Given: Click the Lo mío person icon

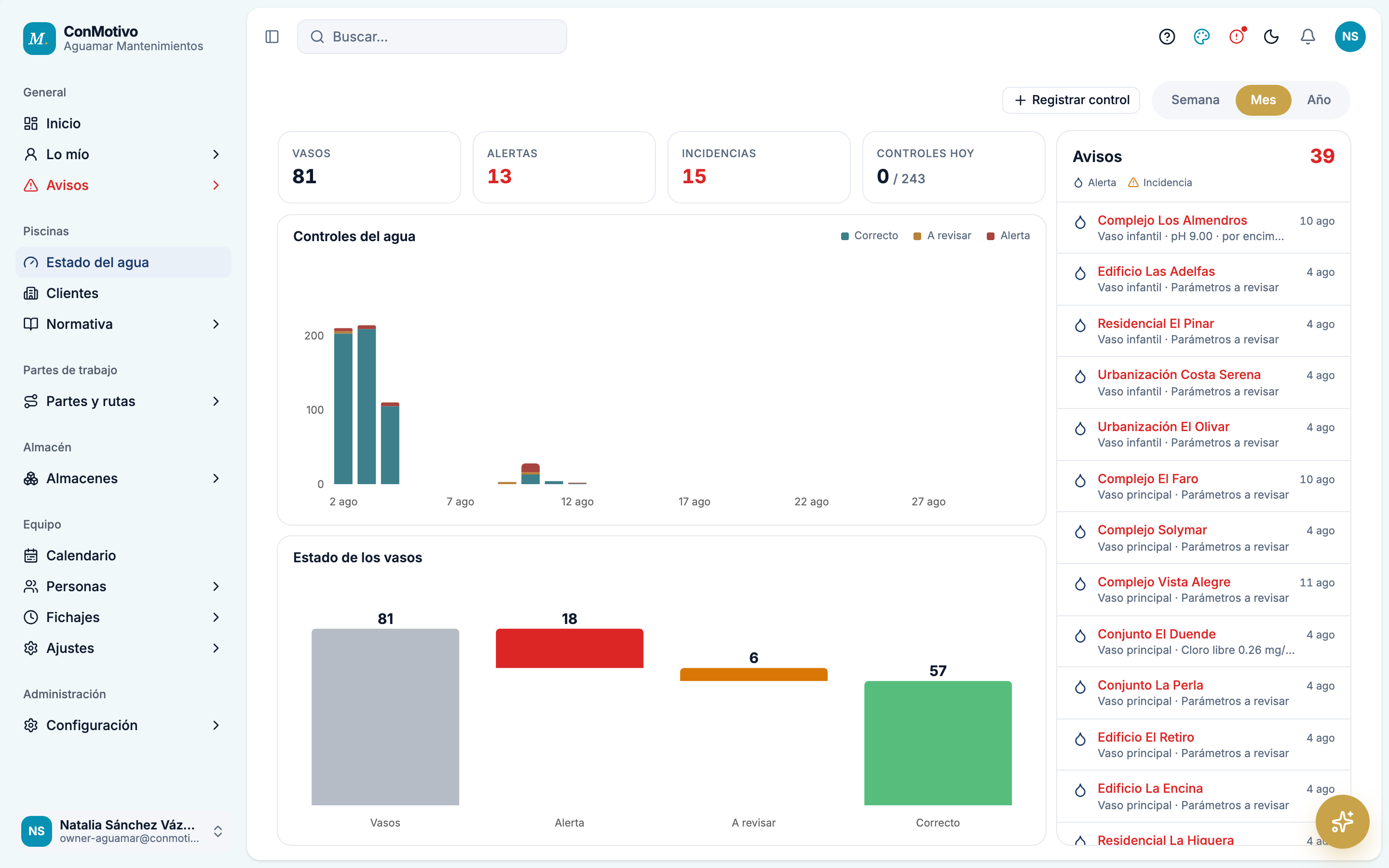Looking at the screenshot, I should coord(31,154).
